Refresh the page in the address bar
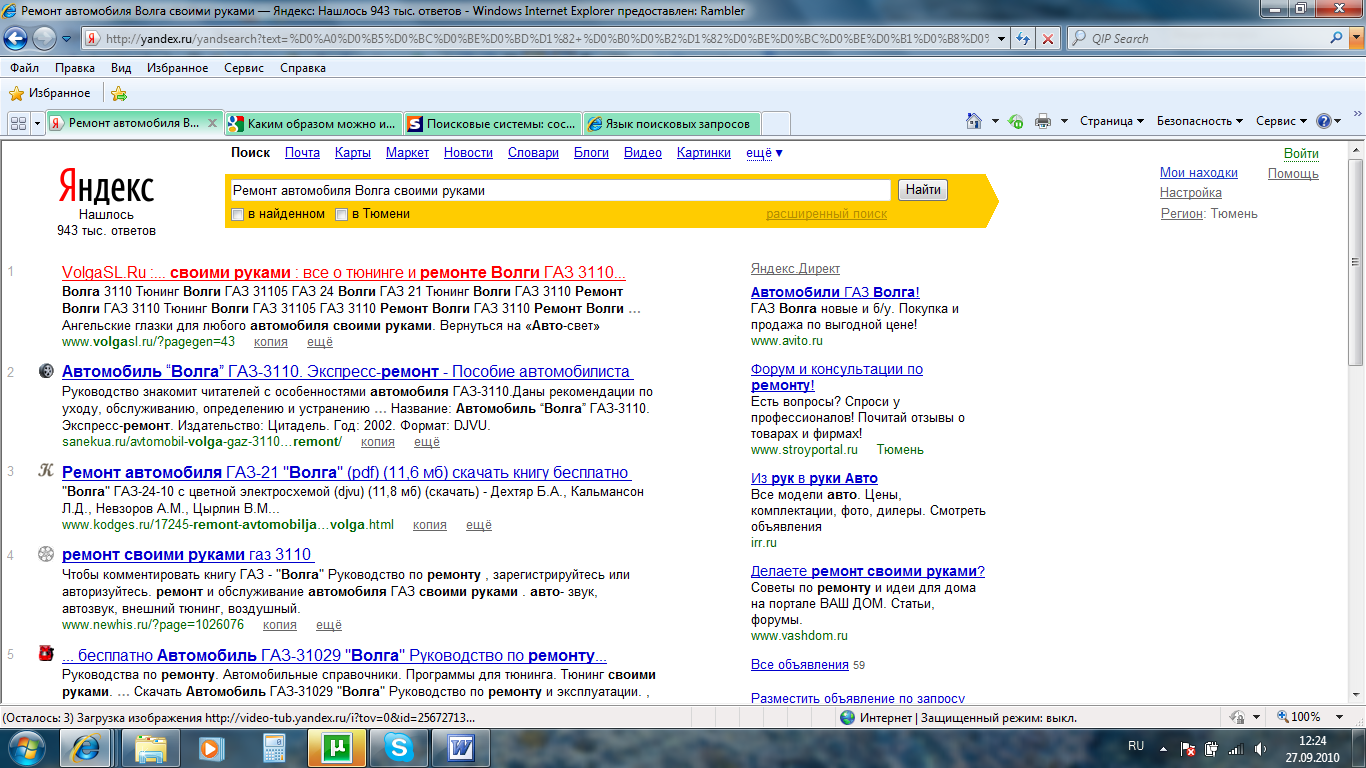 (1024, 39)
